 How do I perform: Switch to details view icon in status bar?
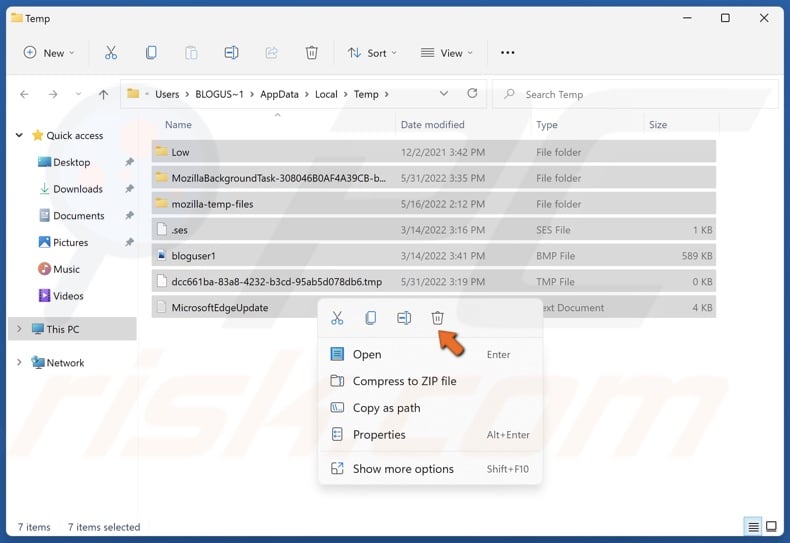pos(753,527)
